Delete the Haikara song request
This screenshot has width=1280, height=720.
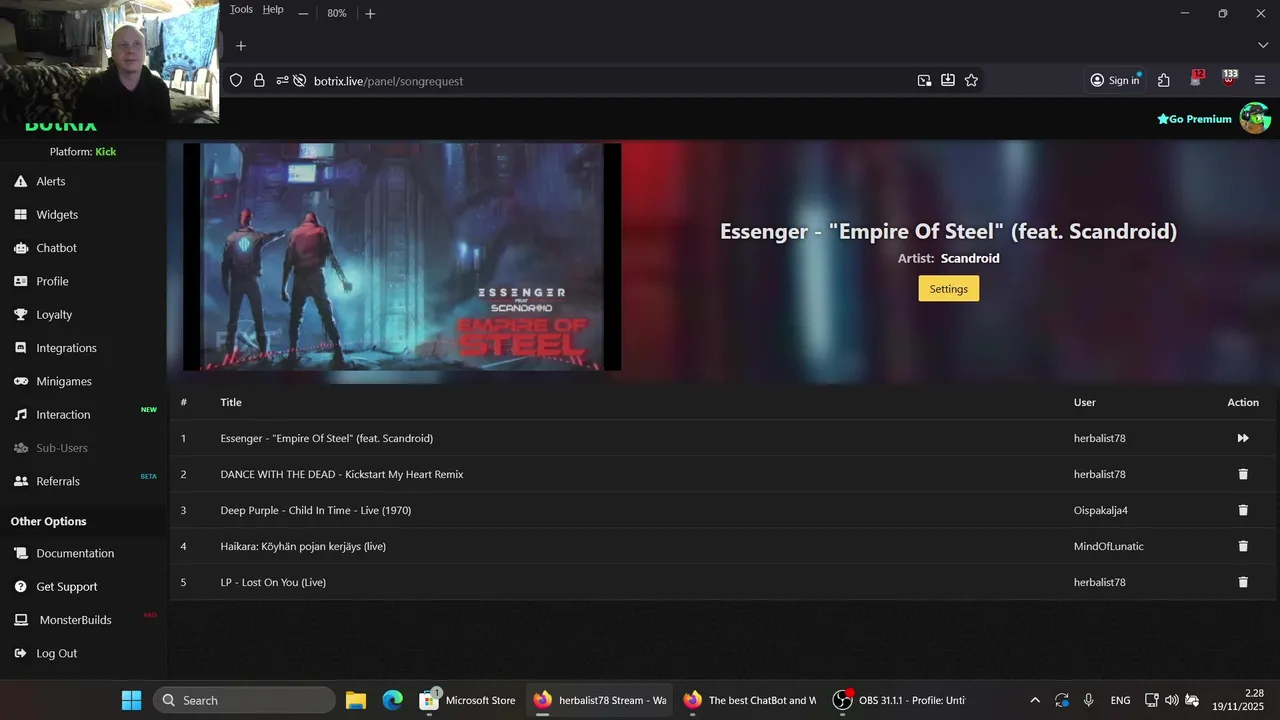1243,546
